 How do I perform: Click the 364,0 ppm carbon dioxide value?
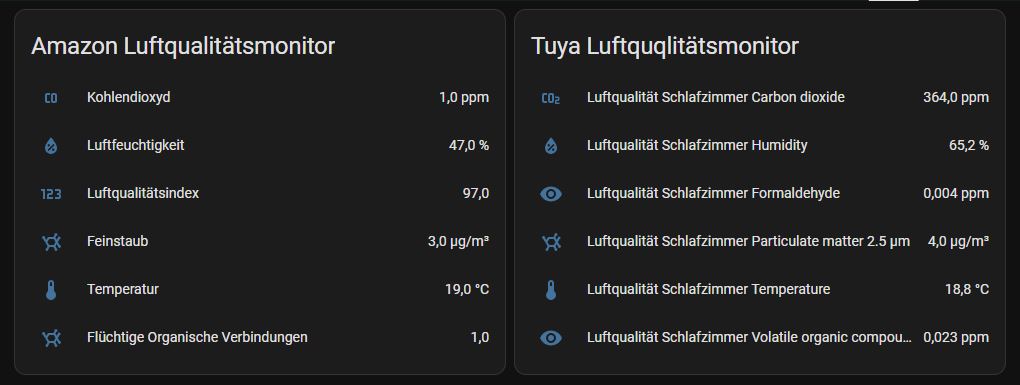pos(956,98)
